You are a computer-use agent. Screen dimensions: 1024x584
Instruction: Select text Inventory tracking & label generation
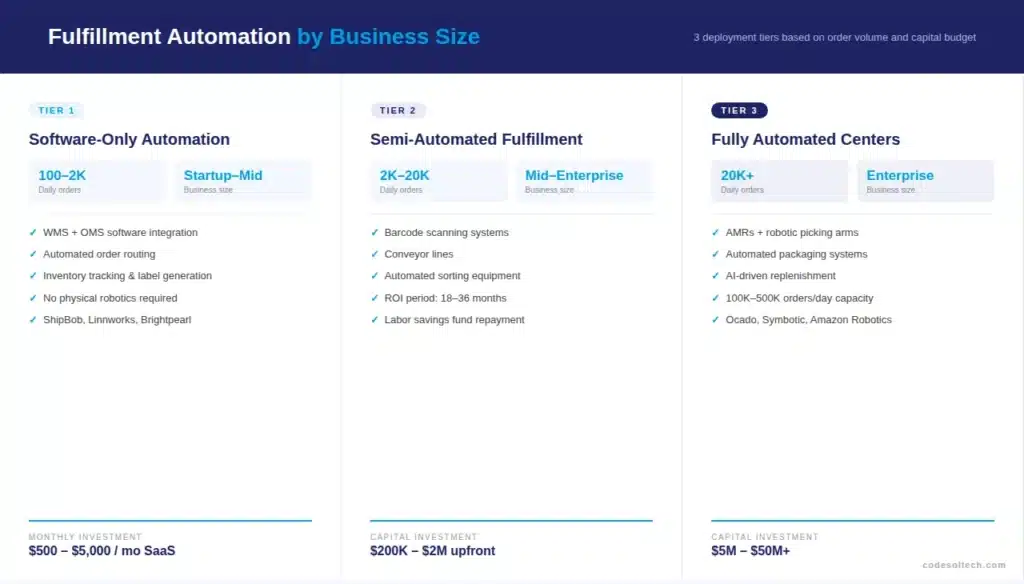tap(127, 276)
